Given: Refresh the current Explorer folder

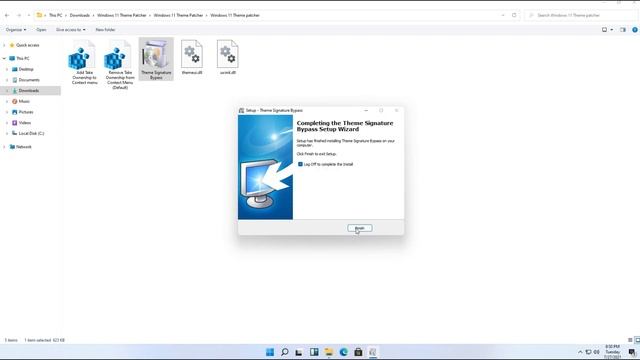Looking at the screenshot, I should [x=514, y=16].
